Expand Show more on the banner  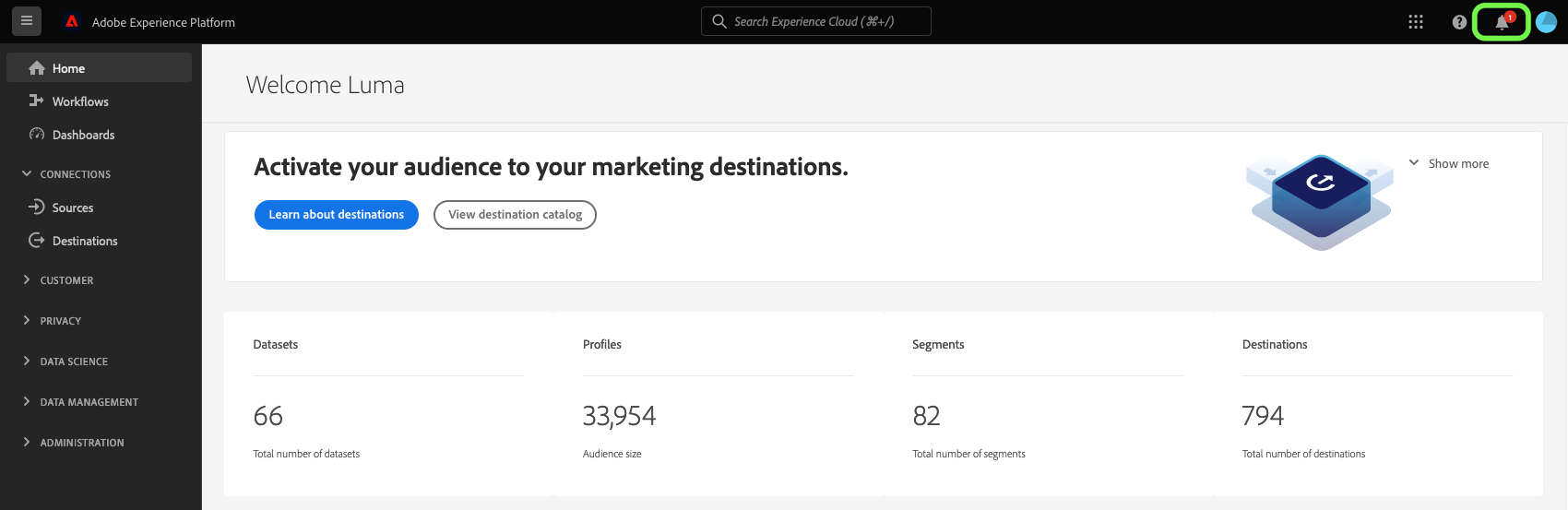(1448, 163)
